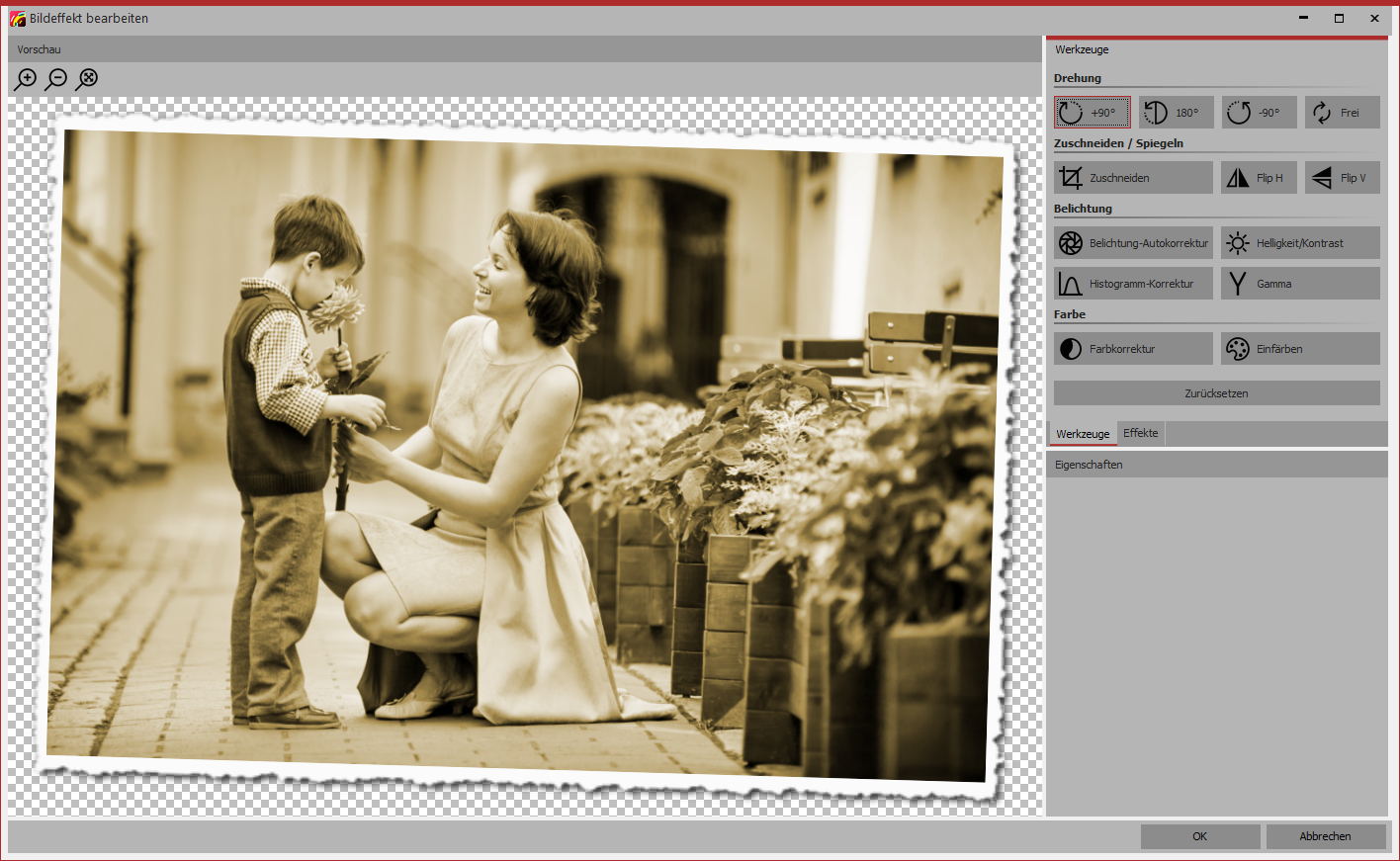The height and width of the screenshot is (861, 1400).
Task: Select the Einfärben colorize tool
Action: [x=1299, y=349]
